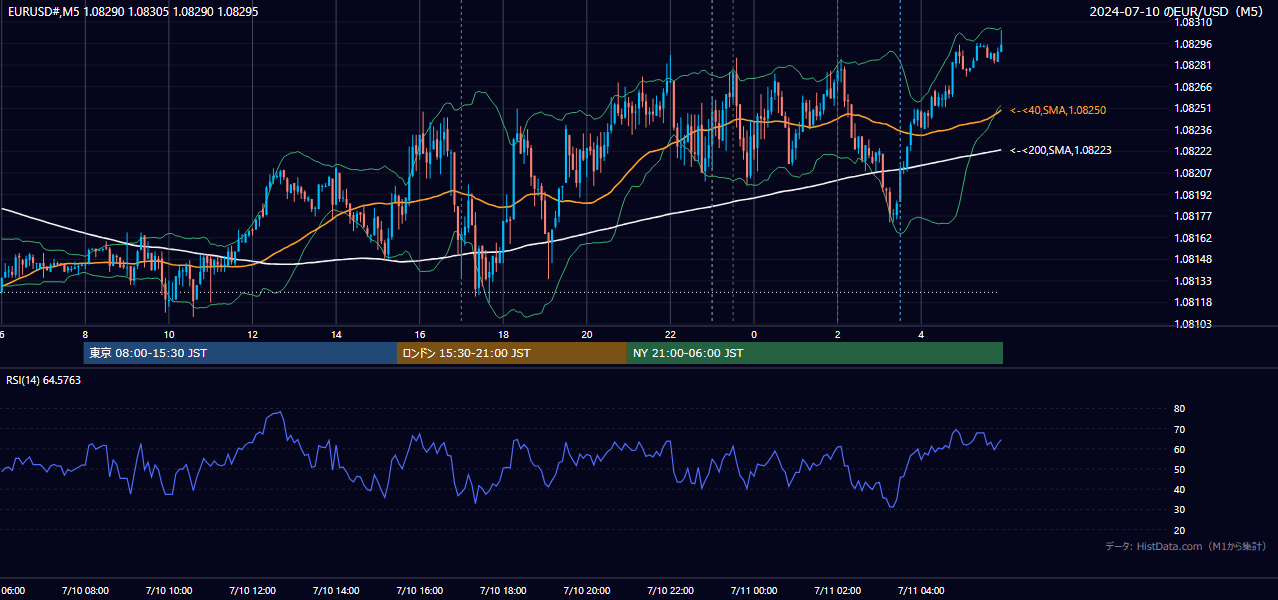Click the 7/10 12:00 time label
1278x600 pixels.
(253, 591)
